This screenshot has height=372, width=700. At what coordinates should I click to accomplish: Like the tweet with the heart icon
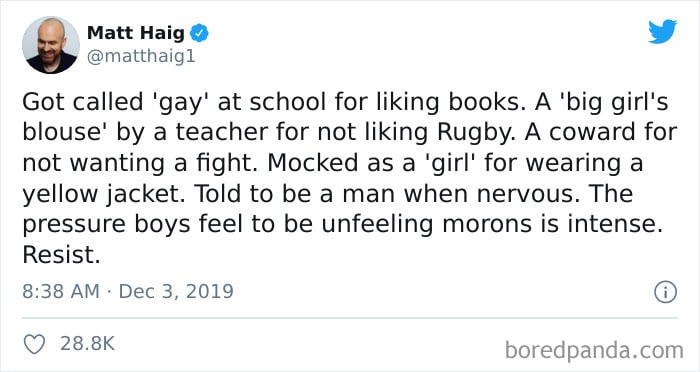point(34,344)
